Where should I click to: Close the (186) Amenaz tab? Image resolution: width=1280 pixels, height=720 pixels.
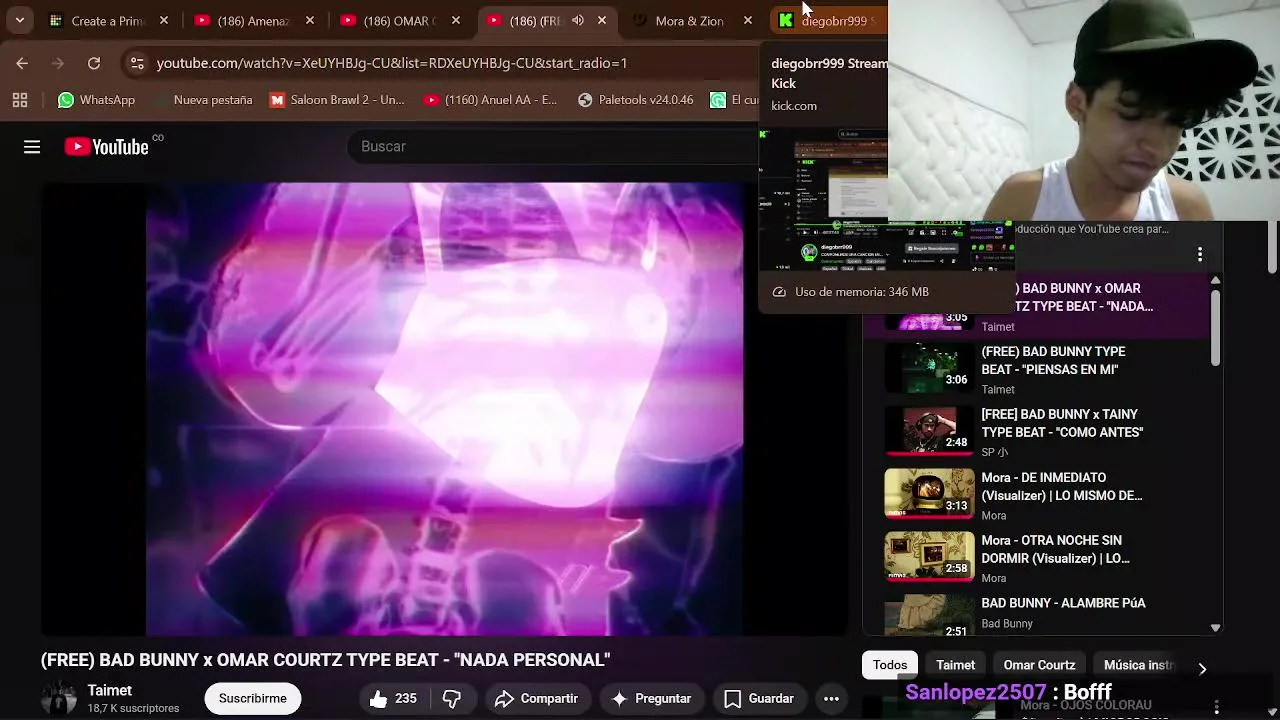310,20
